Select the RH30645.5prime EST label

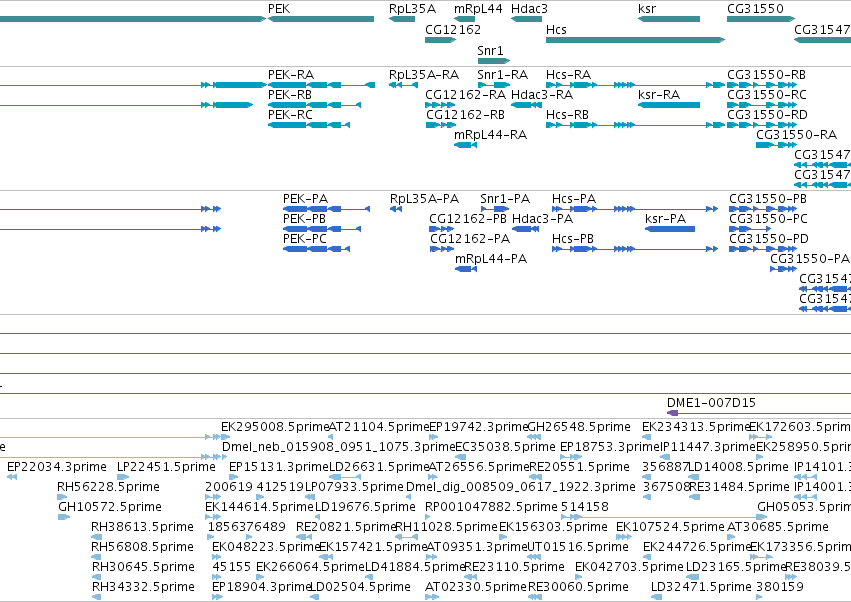click(x=143, y=567)
